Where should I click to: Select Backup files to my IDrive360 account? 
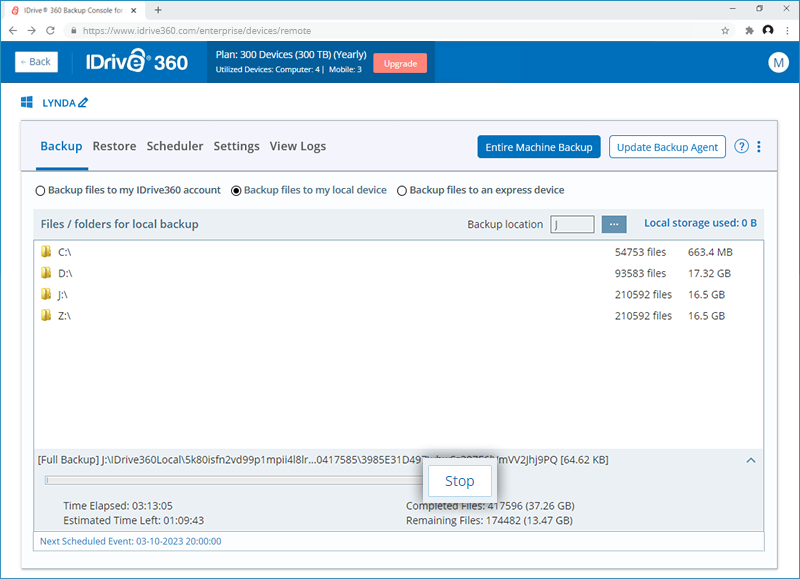click(40, 191)
